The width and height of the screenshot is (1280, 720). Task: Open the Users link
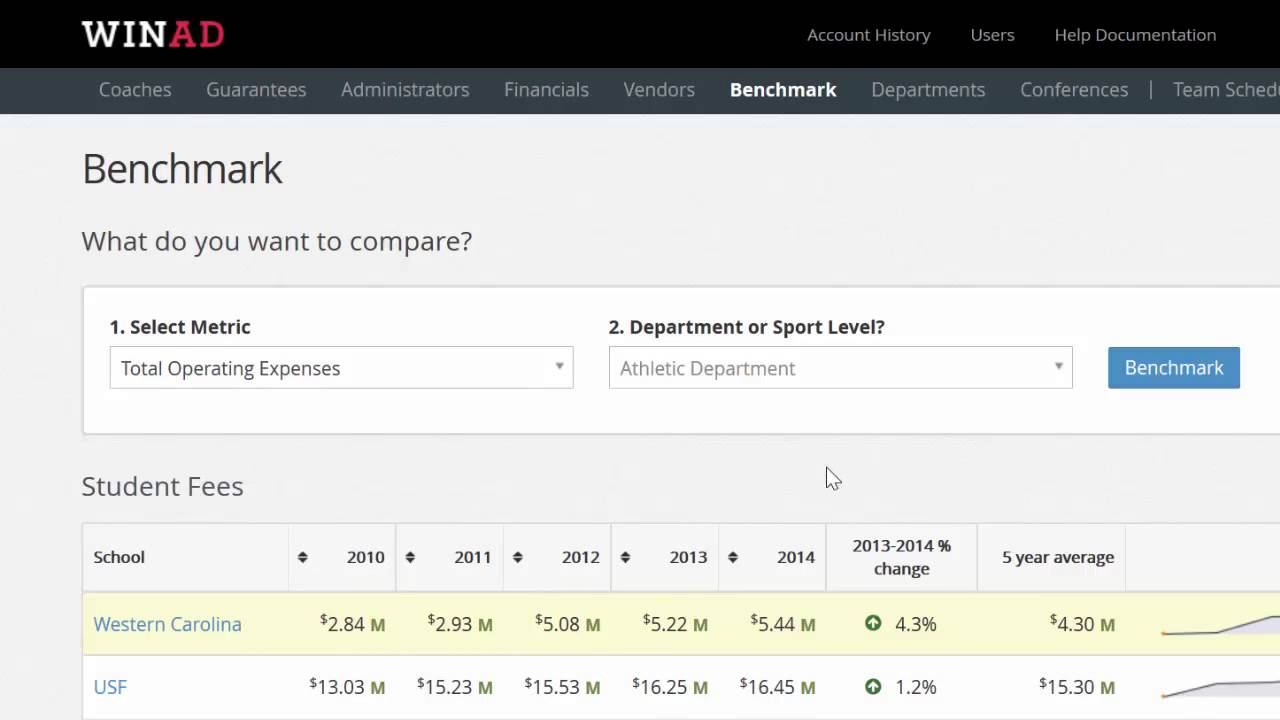pyautogui.click(x=992, y=35)
